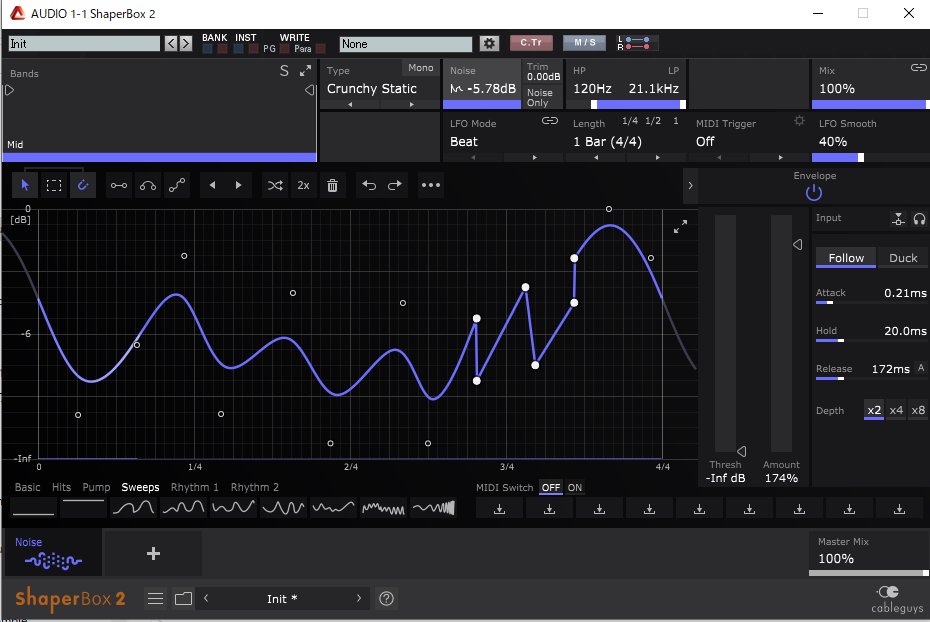930x622 pixels.
Task: Shift the wave right in toolbar
Action: tap(238, 186)
